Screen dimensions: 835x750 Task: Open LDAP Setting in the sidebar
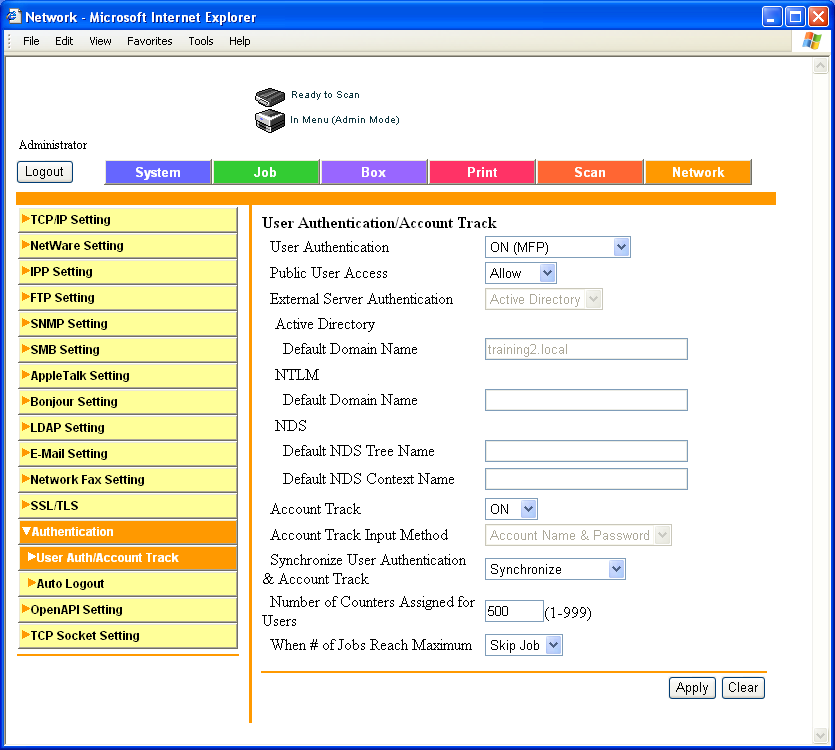(128, 428)
